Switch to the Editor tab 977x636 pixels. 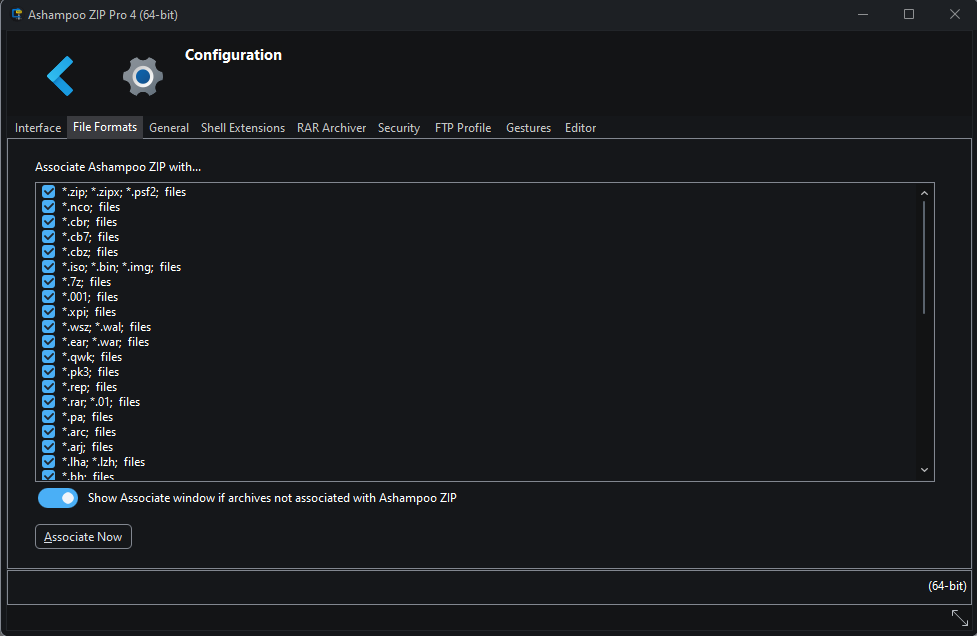pos(581,128)
